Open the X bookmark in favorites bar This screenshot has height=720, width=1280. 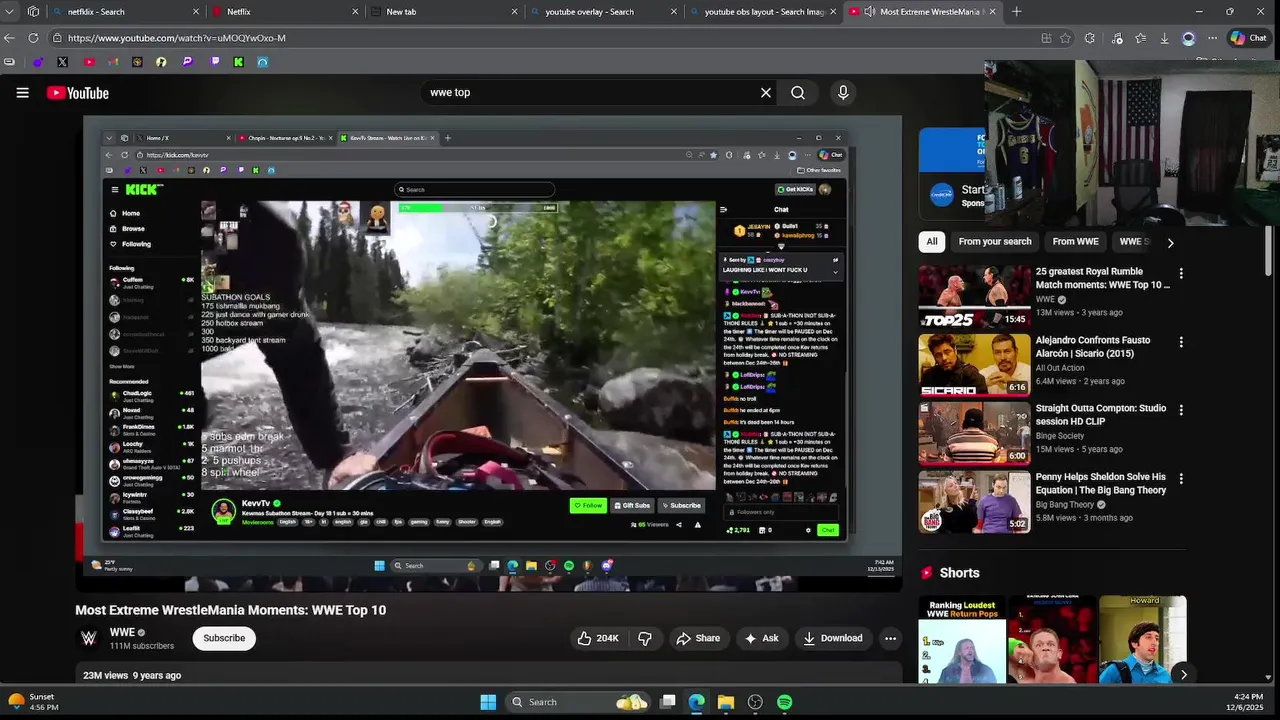(63, 62)
